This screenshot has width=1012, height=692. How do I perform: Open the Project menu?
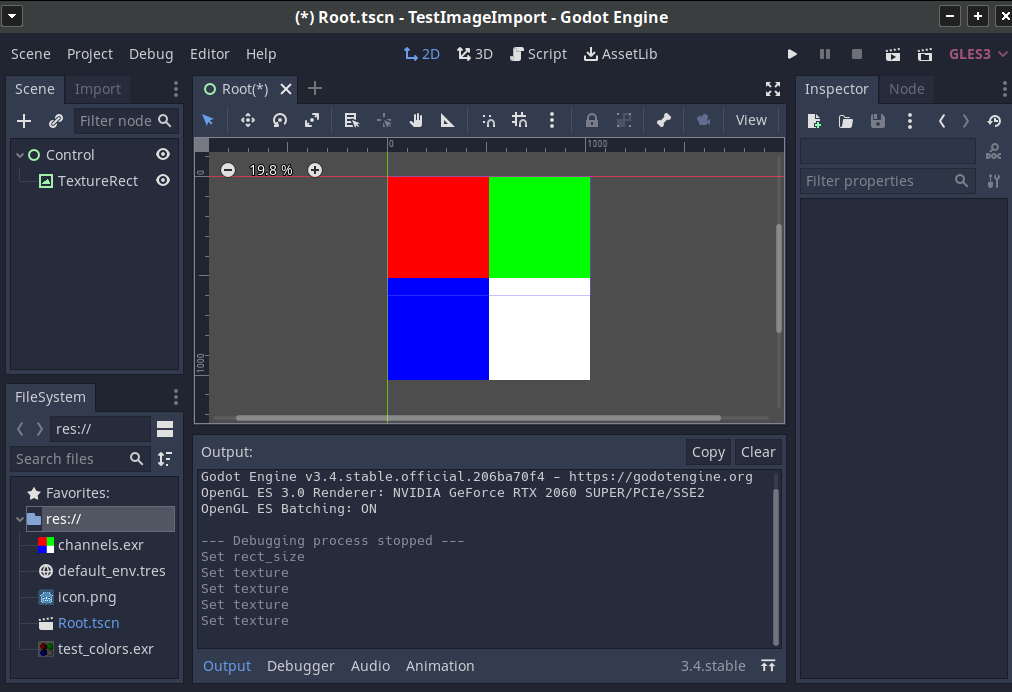pos(90,54)
